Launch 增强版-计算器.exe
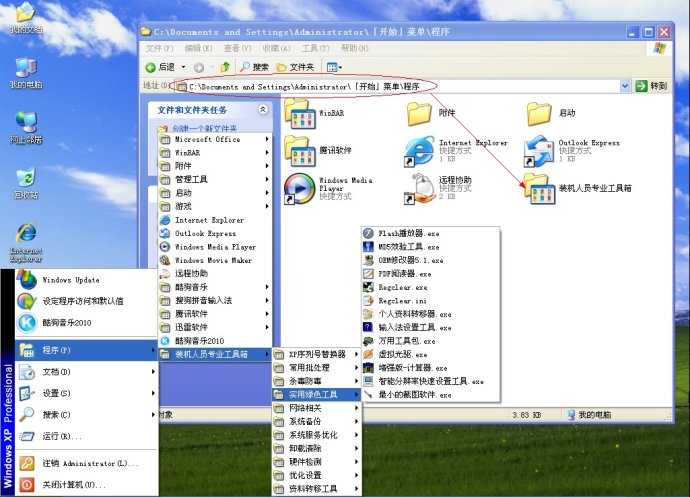Image resolution: width=690 pixels, height=497 pixels. point(430,368)
